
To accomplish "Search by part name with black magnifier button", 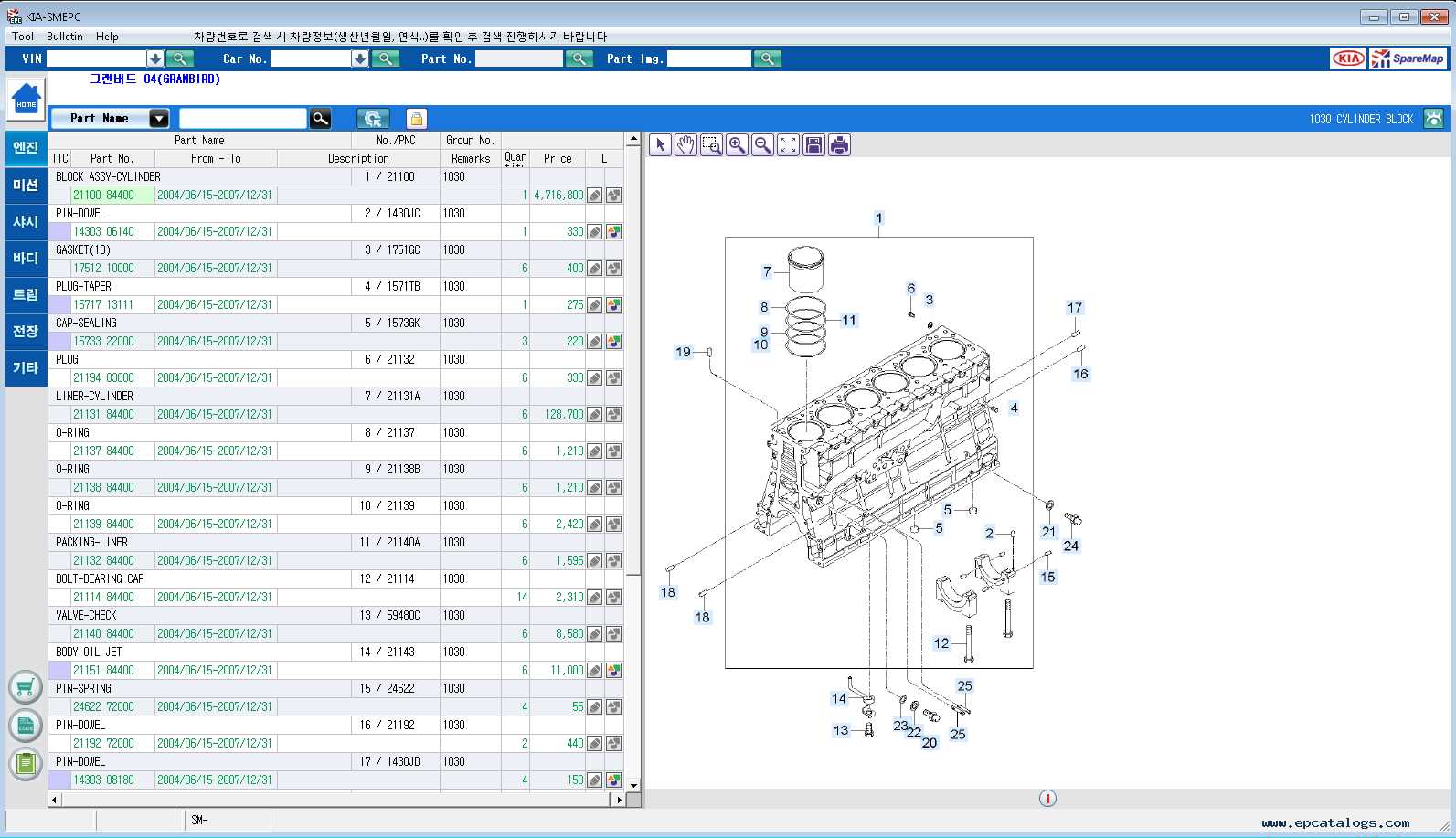I will (x=320, y=118).
